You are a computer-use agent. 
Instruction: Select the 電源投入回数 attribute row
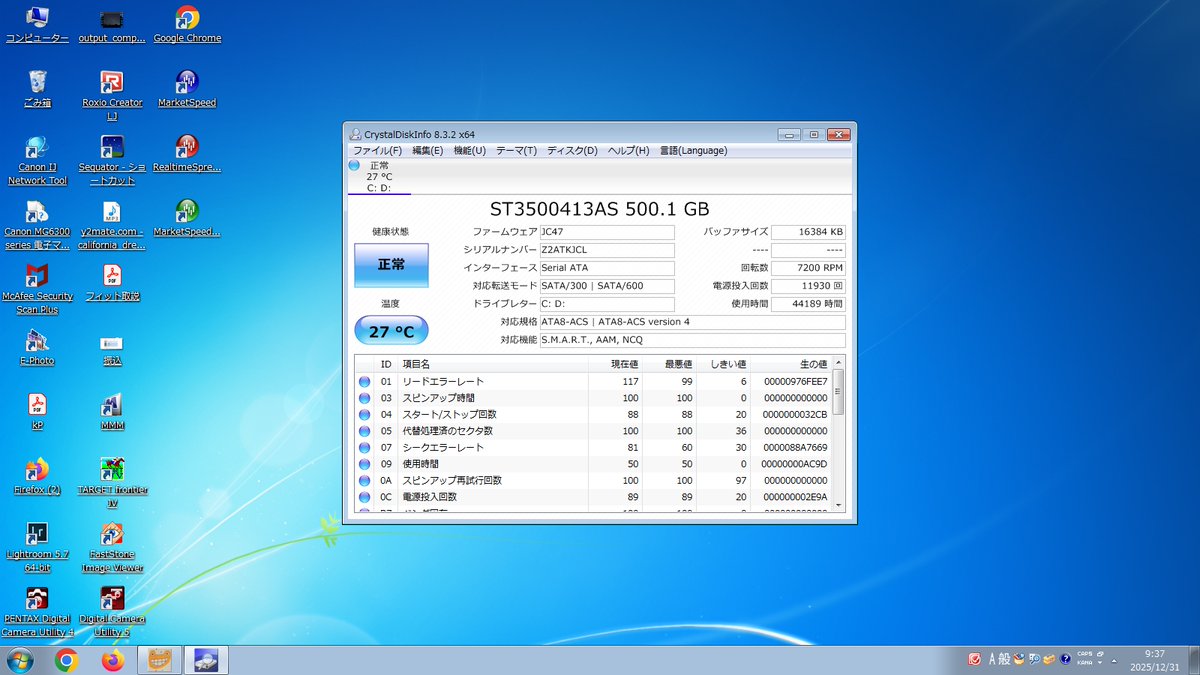click(594, 496)
